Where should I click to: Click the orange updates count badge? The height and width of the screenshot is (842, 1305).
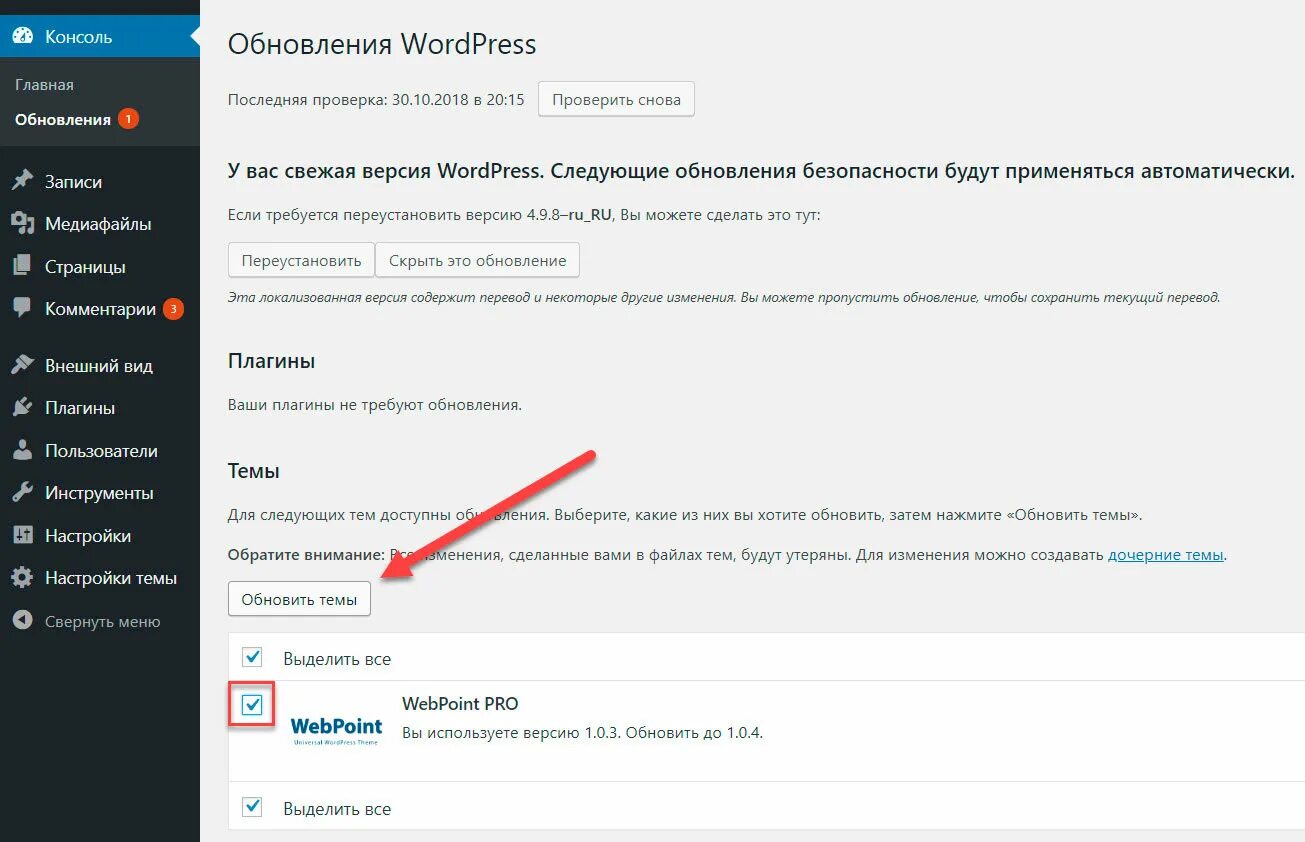128,119
